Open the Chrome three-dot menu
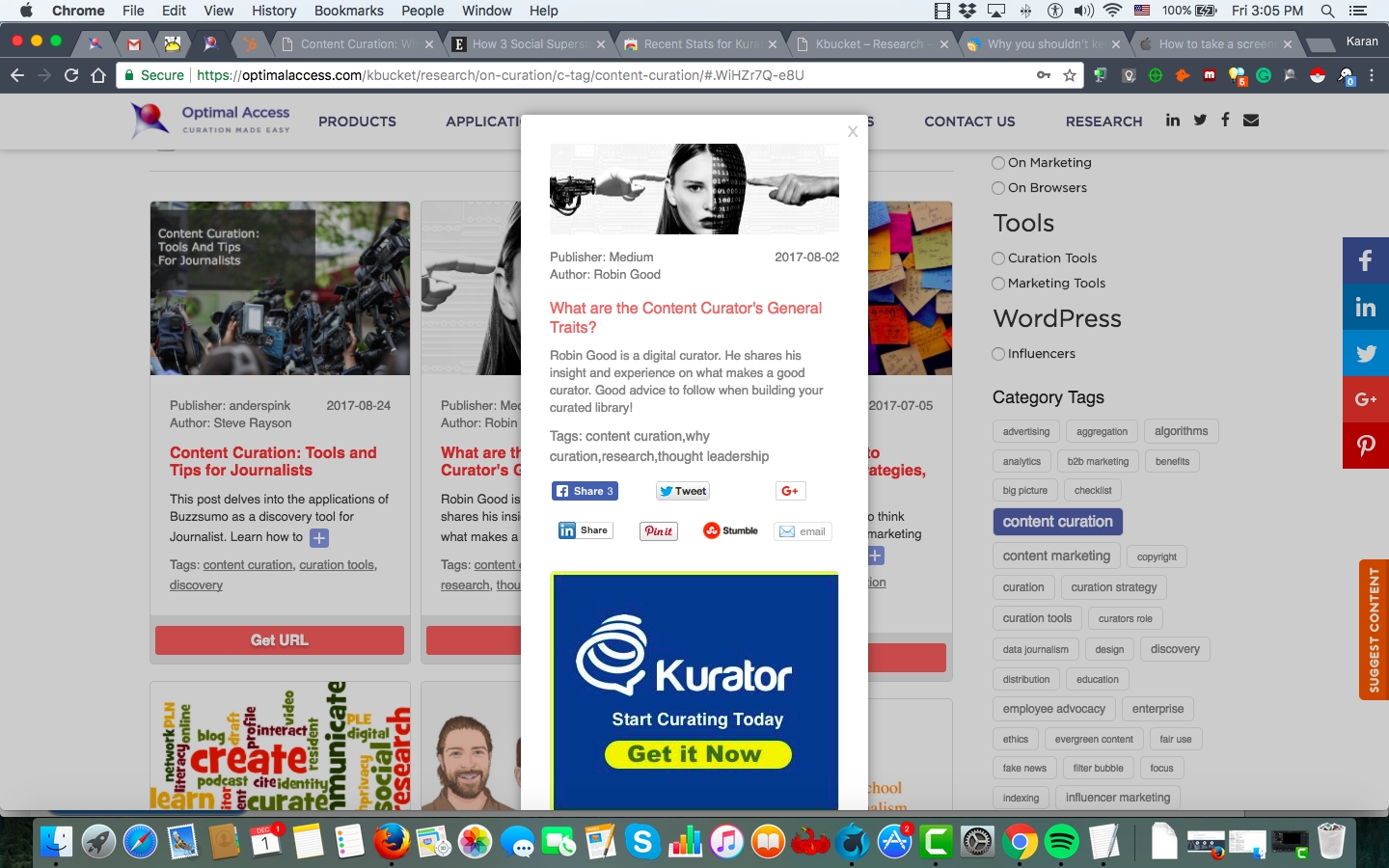 1373,75
